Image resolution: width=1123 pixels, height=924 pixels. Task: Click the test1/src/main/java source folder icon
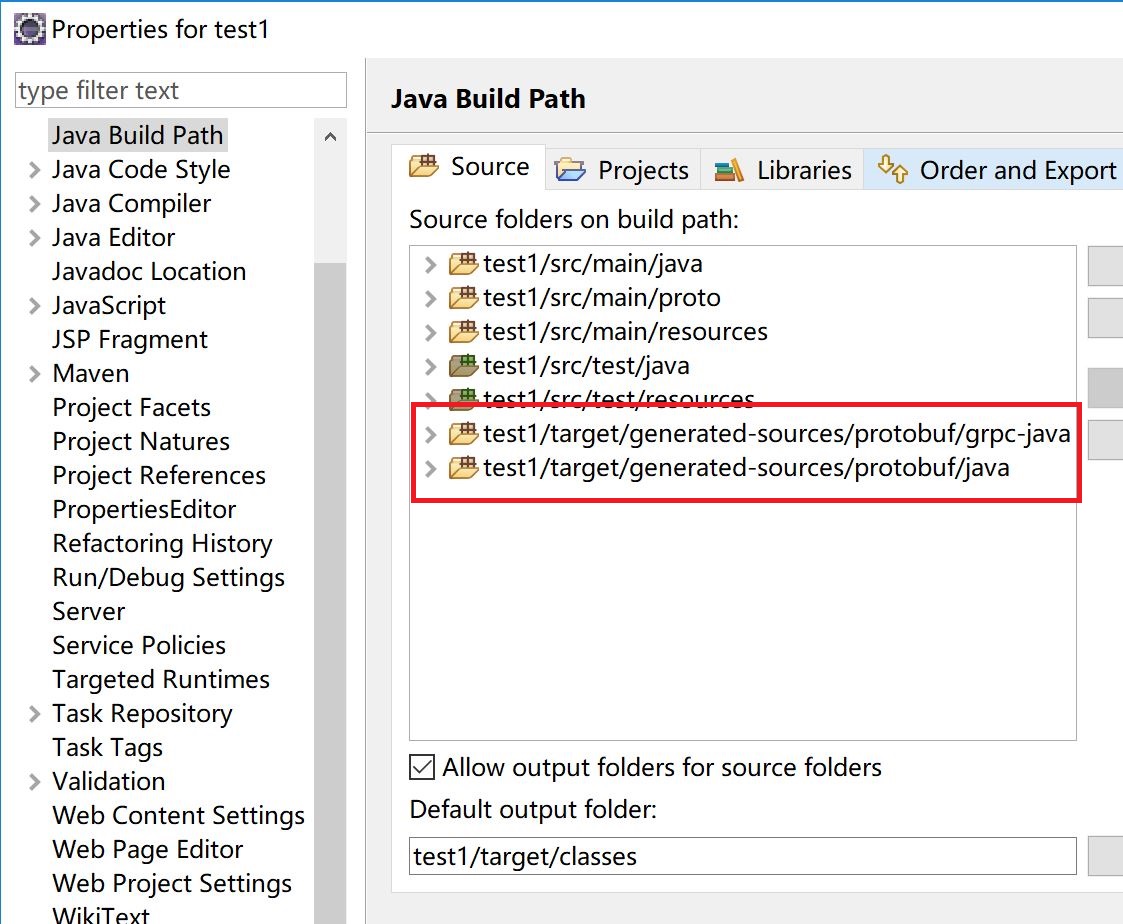click(463, 264)
